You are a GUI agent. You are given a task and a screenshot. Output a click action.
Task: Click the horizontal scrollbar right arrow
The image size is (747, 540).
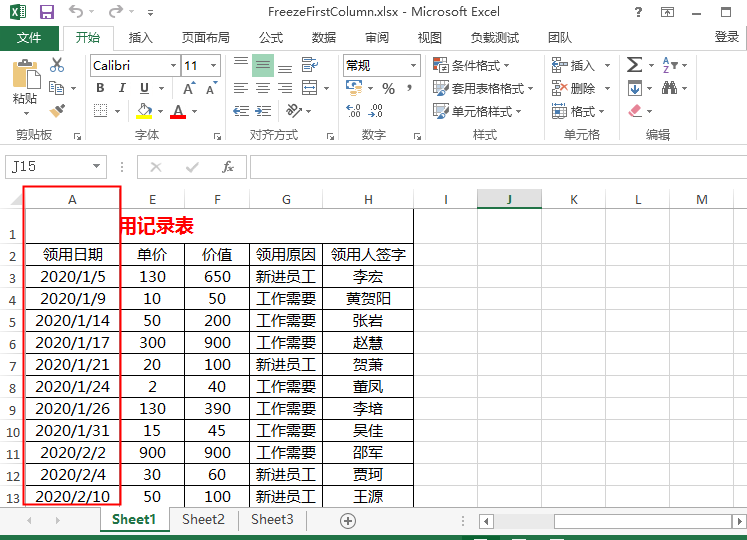739,521
